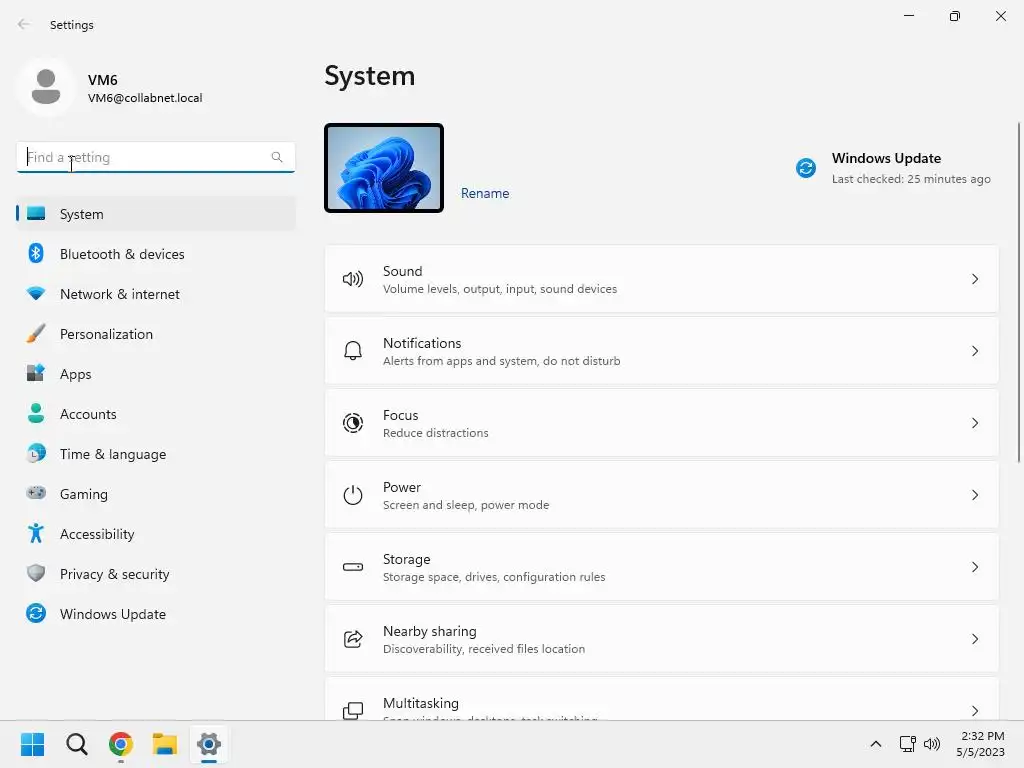
Task: Click the Windows Update icon in sidebar
Action: pos(36,613)
